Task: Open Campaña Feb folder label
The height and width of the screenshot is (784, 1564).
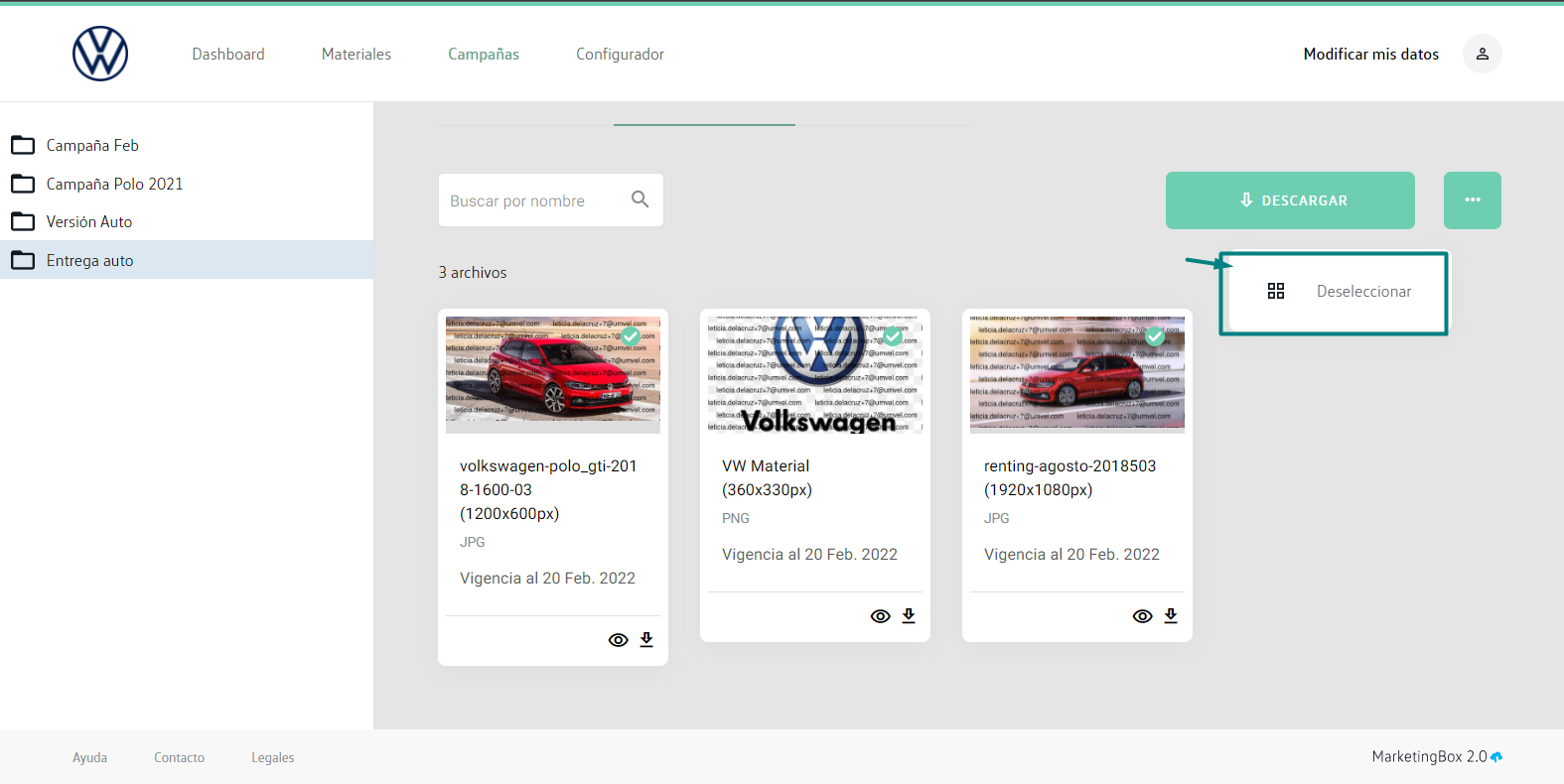Action: tap(92, 145)
